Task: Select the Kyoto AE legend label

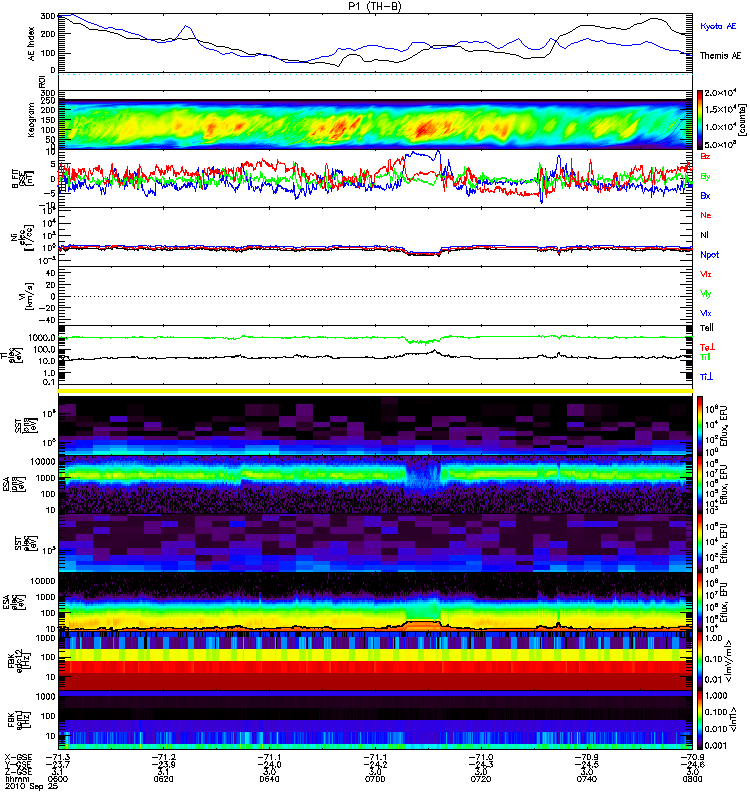Action: tap(718, 26)
